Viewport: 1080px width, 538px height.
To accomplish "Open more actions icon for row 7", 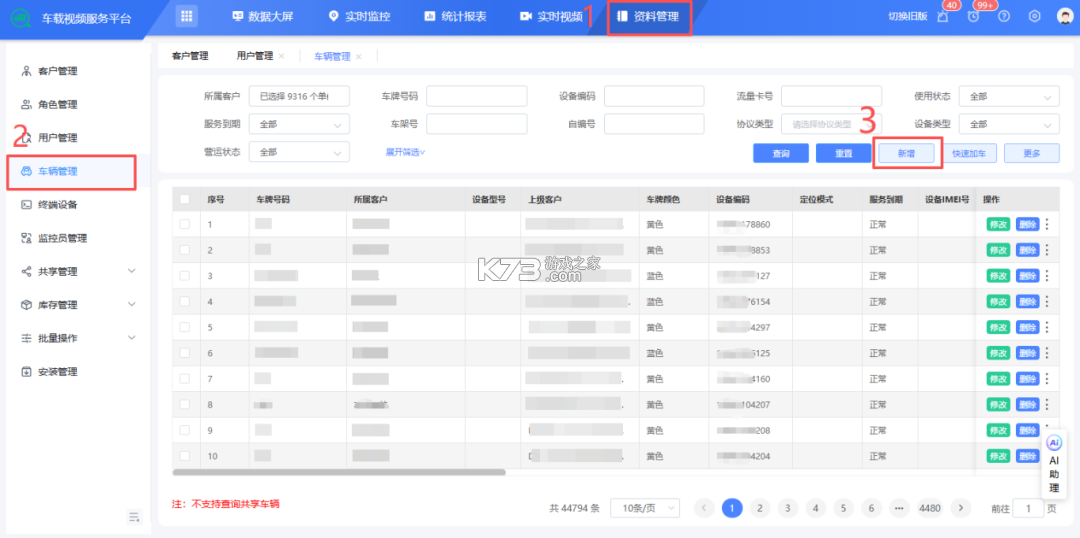I will click(1048, 378).
